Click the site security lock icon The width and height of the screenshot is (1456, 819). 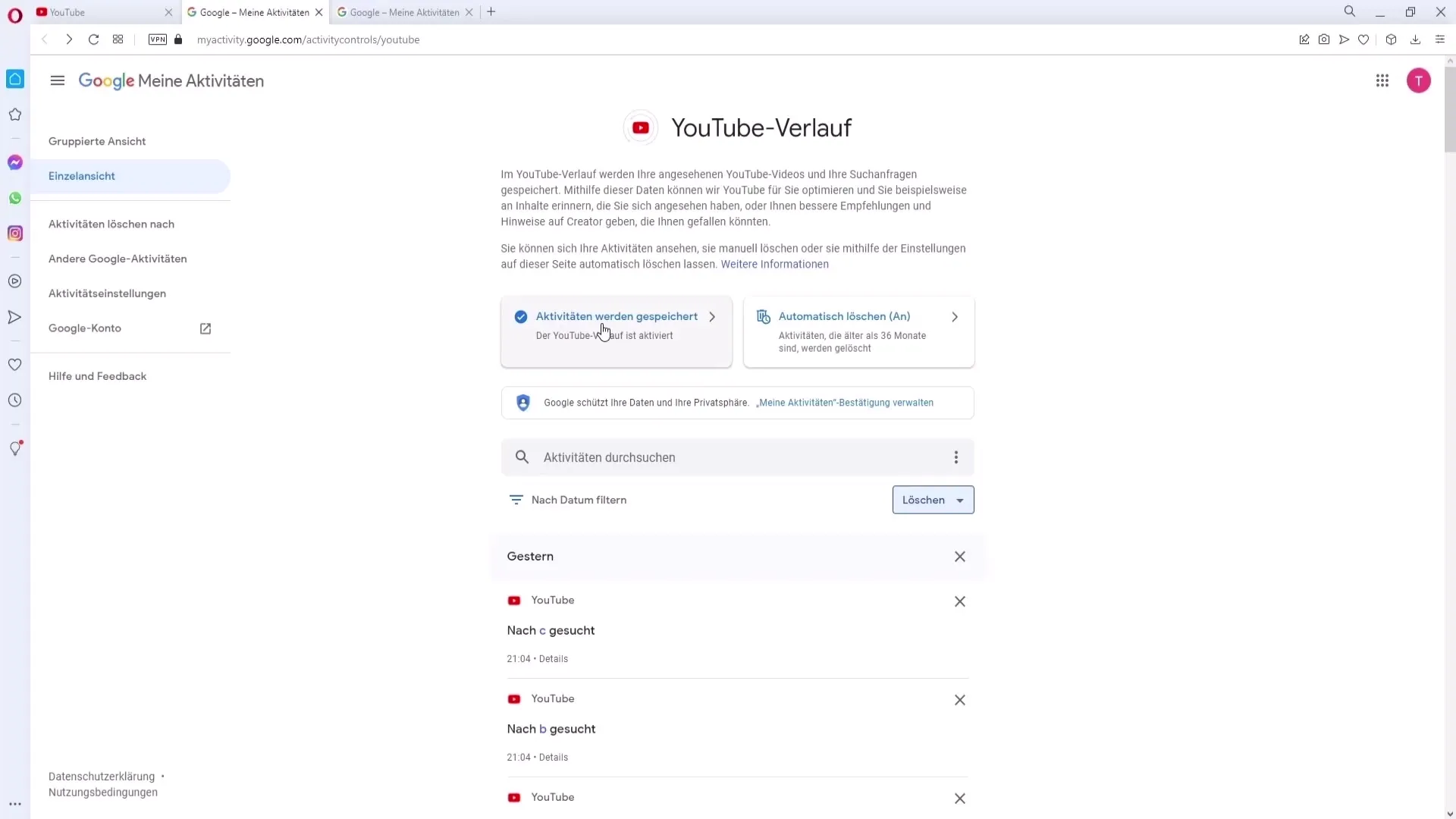point(179,39)
